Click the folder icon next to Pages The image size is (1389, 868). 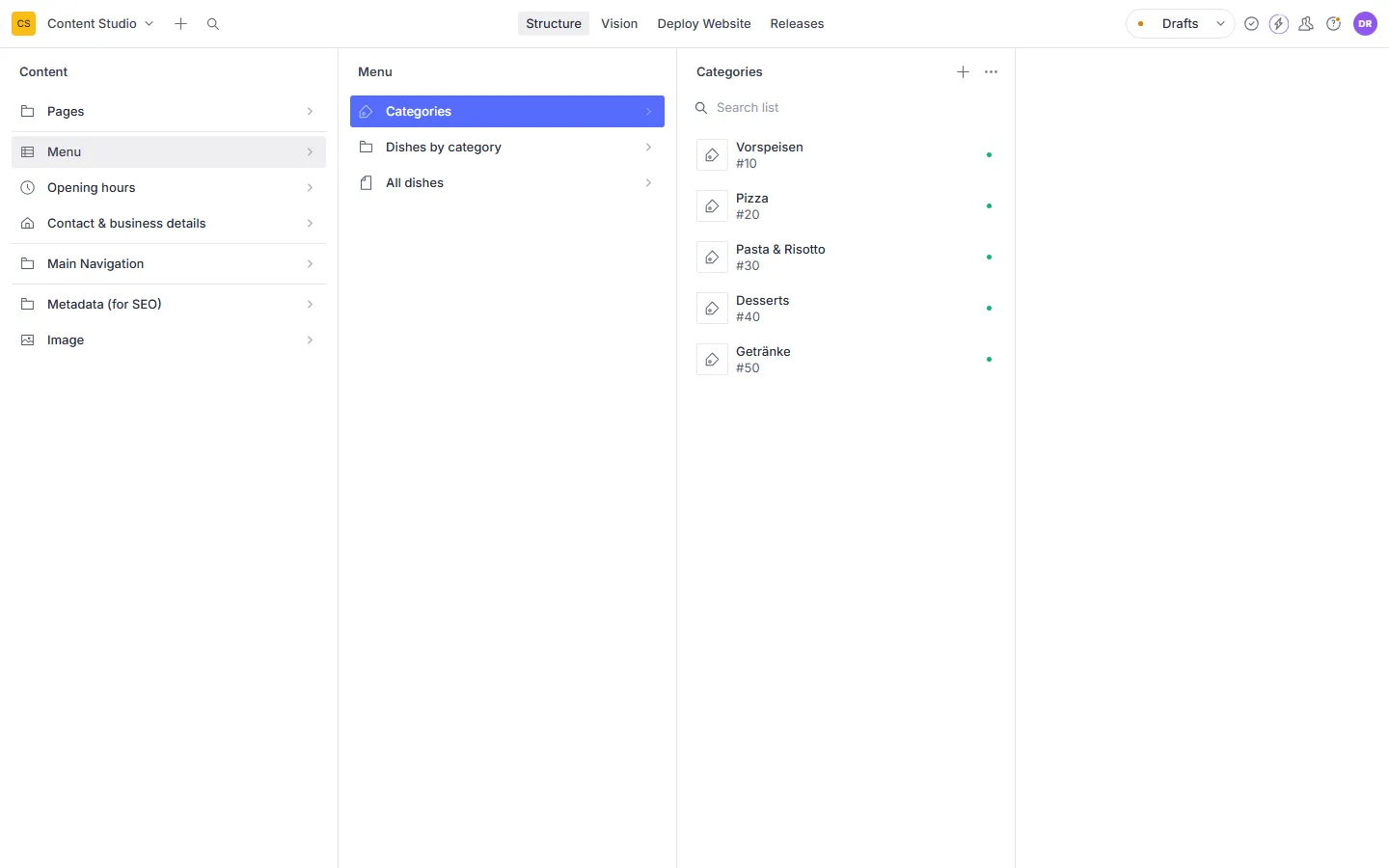28,111
